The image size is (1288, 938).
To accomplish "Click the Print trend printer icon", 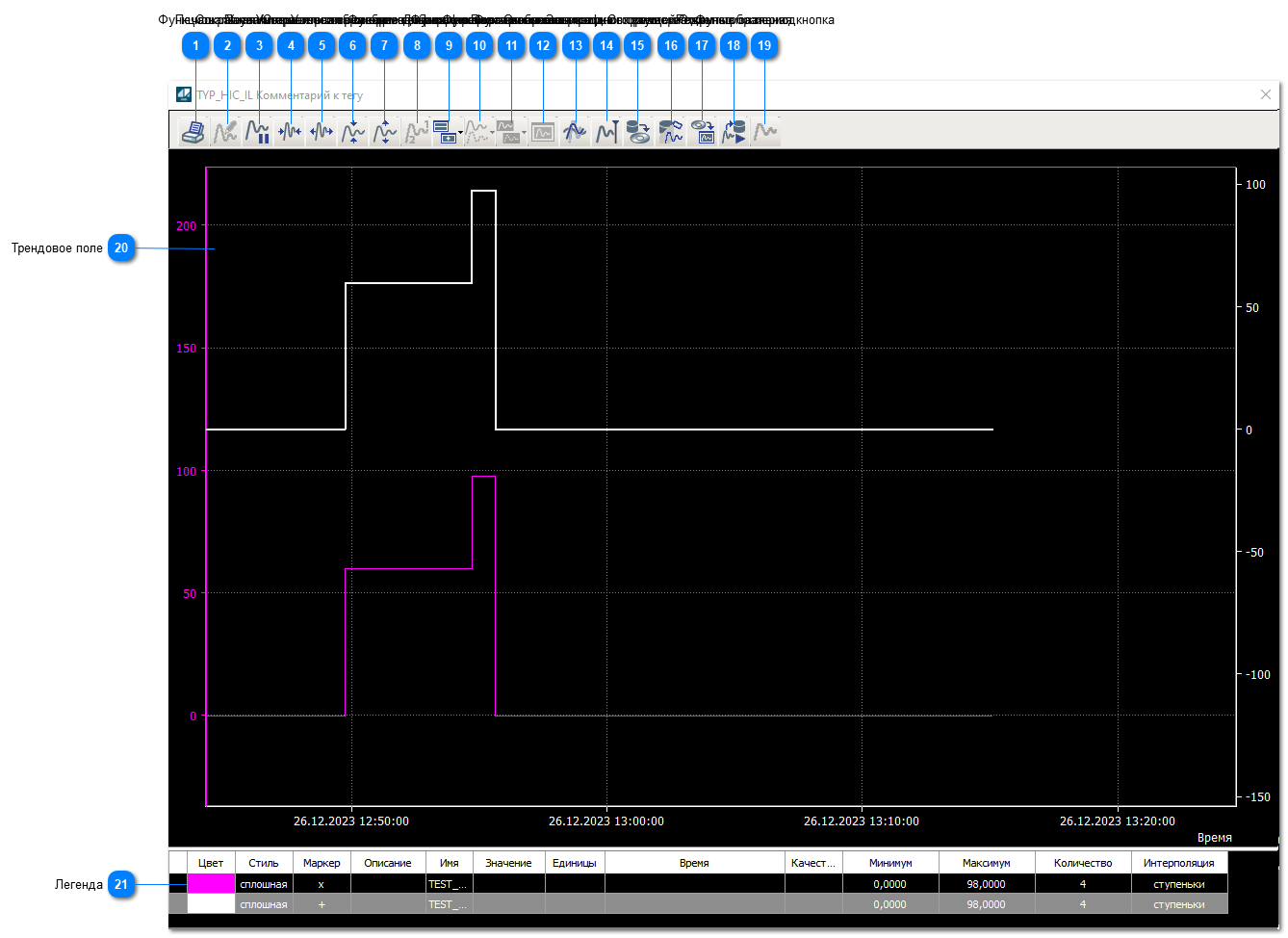I will pyautogui.click(x=193, y=131).
